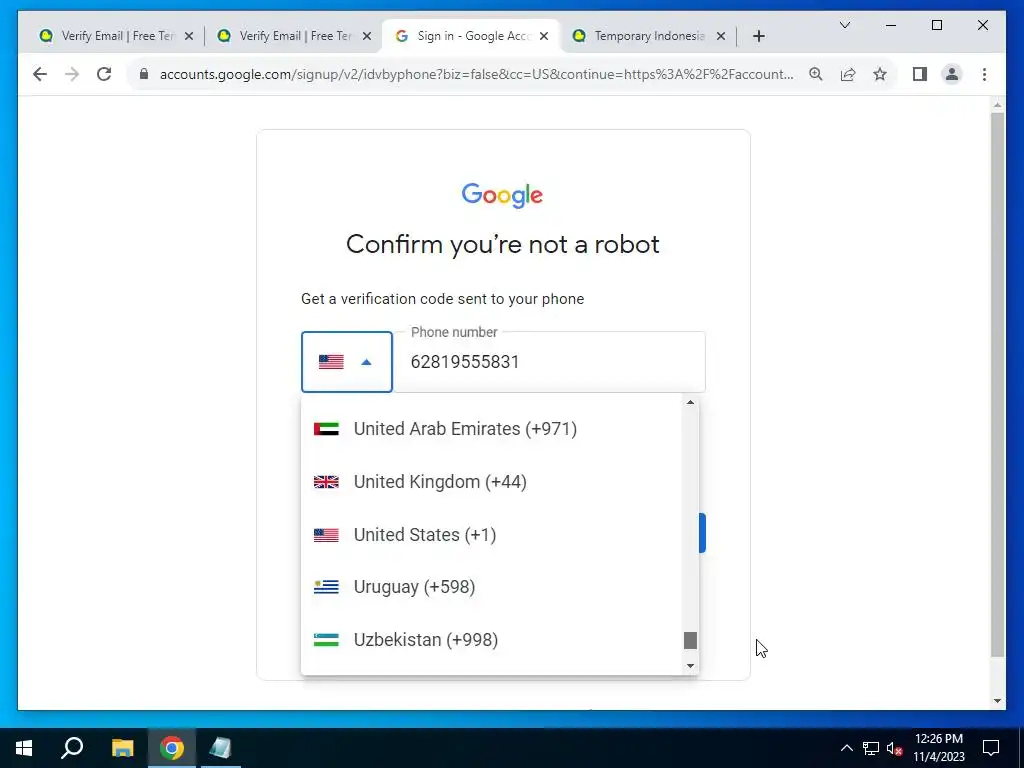Screen dimensions: 1024x768
Task: Open File Explorer from taskbar
Action: (x=122, y=748)
